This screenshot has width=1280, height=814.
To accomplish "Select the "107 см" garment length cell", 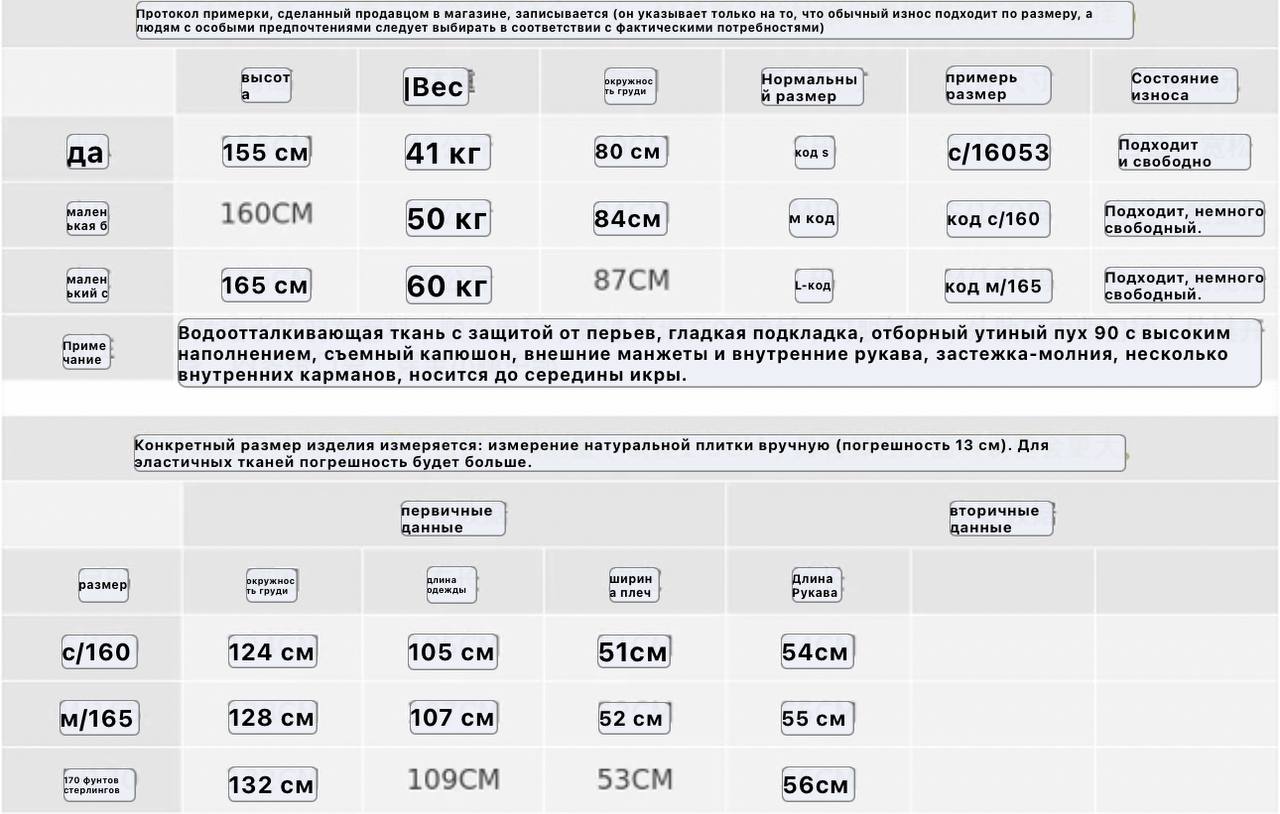I will click(x=453, y=718).
